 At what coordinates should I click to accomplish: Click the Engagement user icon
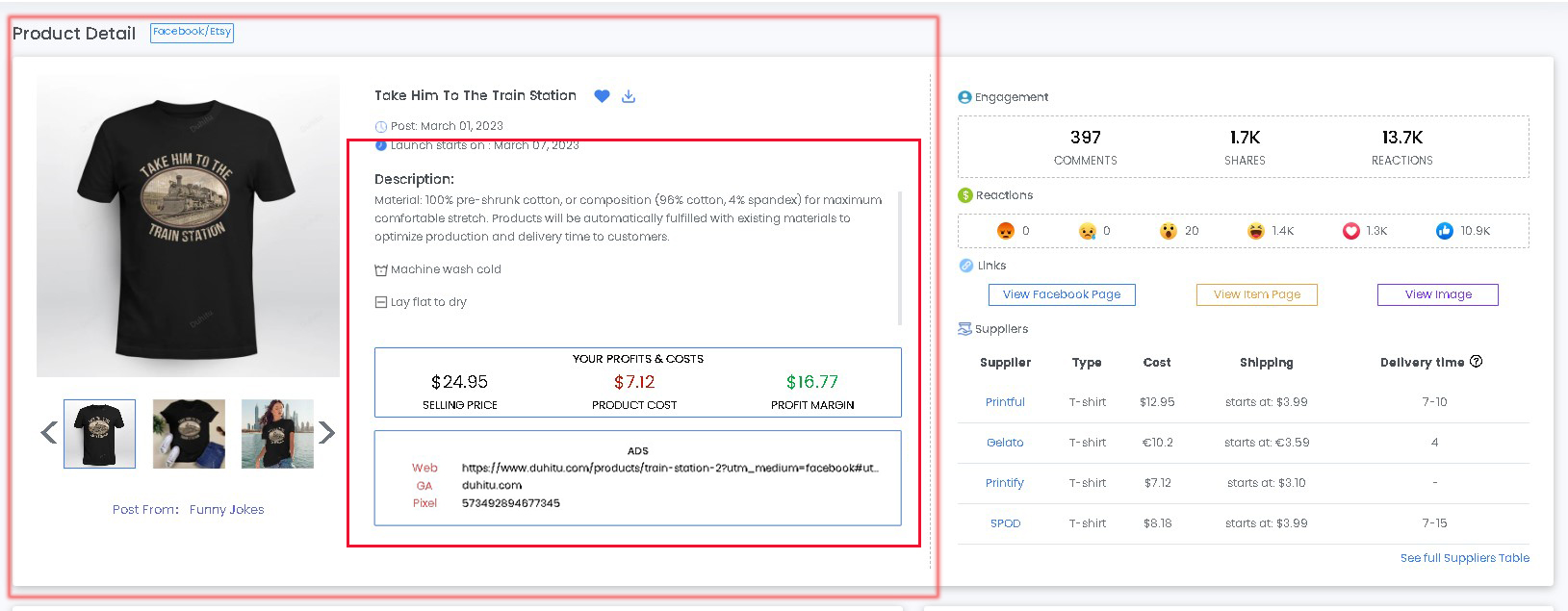point(964,97)
